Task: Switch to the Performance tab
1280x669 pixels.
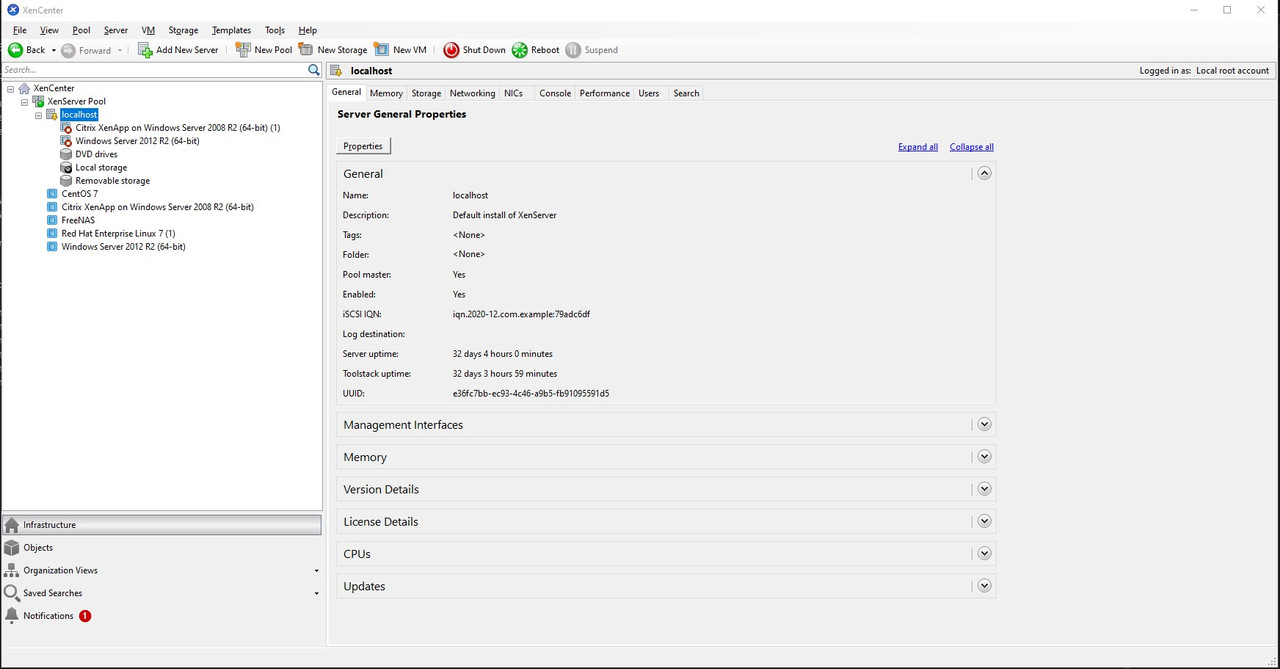Action: [605, 93]
